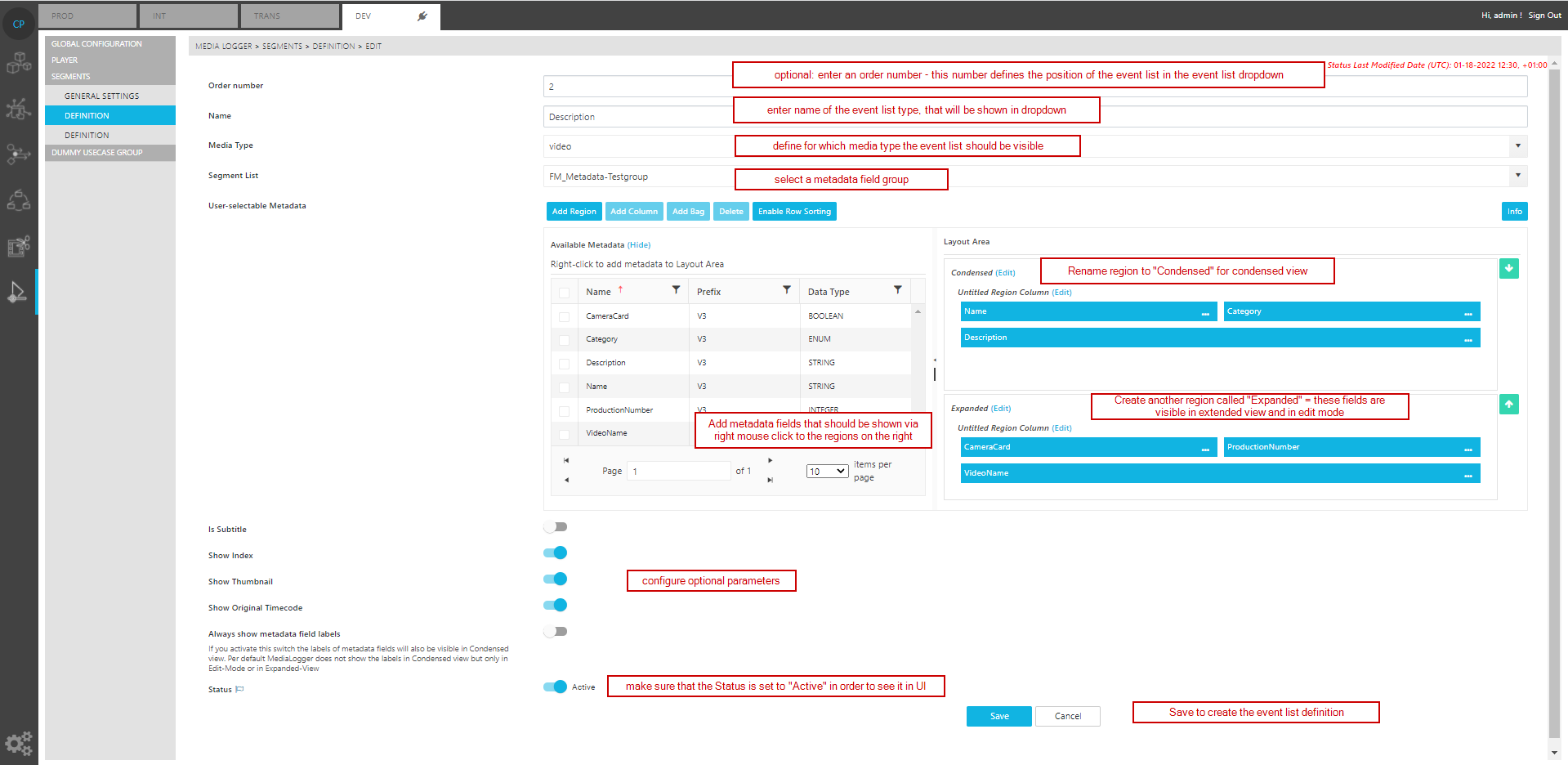Enable the Is Subtitle toggle
Screen dimensions: 1568x765
click(x=556, y=527)
